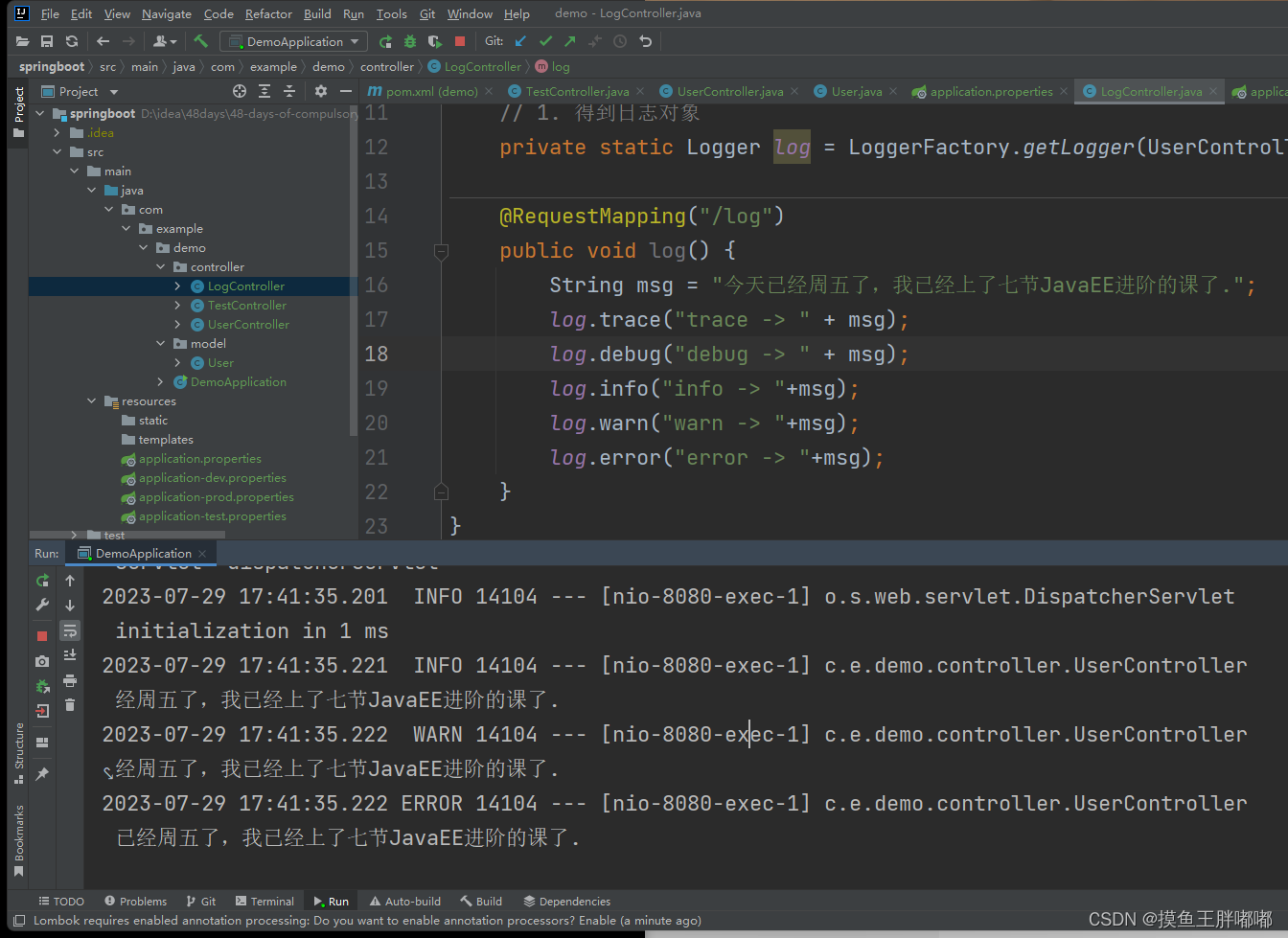Click Run with Coverage icon
This screenshot has height=938, width=1288.
(435, 41)
